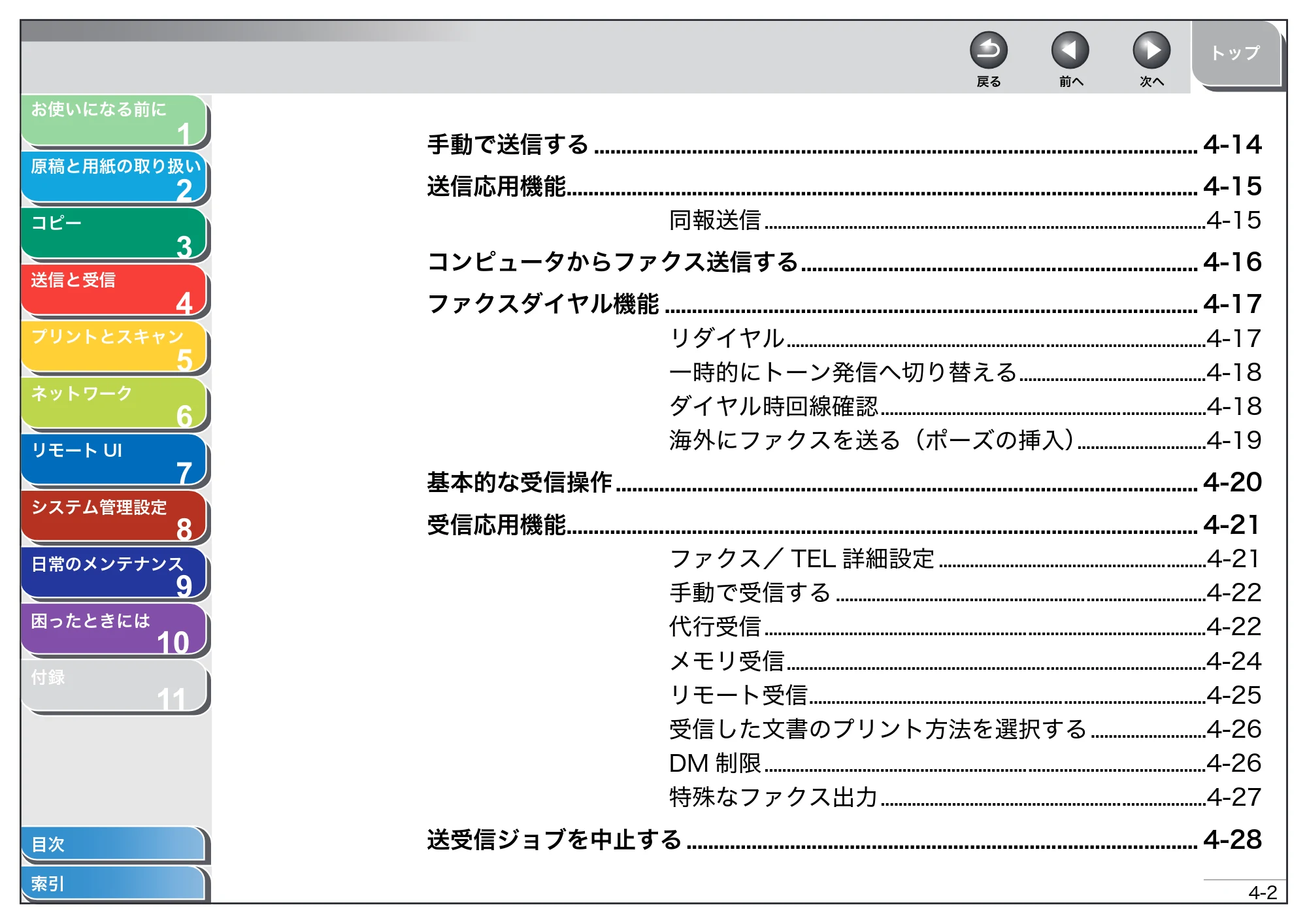
Task: Open 特殊なファクス出力 entry
Action: point(965,797)
